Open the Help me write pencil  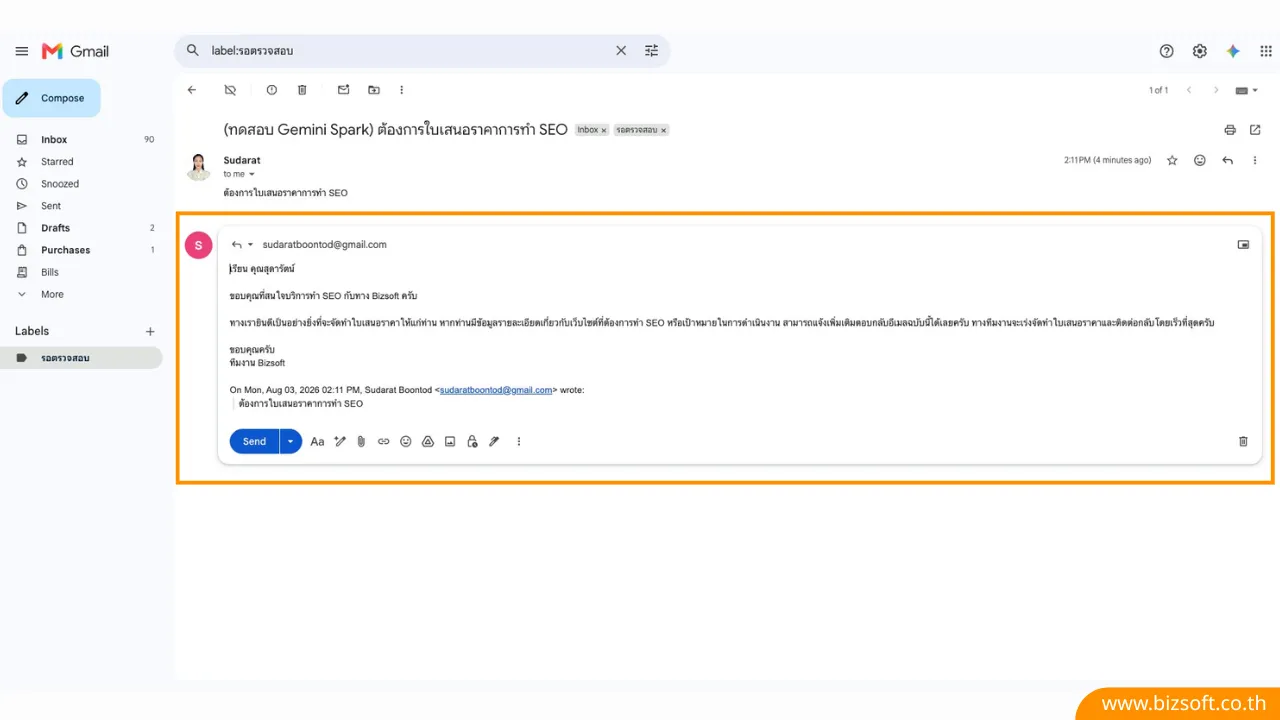(340, 441)
